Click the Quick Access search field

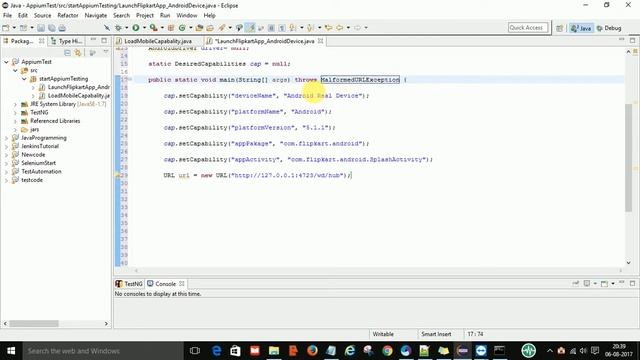click(528, 28)
